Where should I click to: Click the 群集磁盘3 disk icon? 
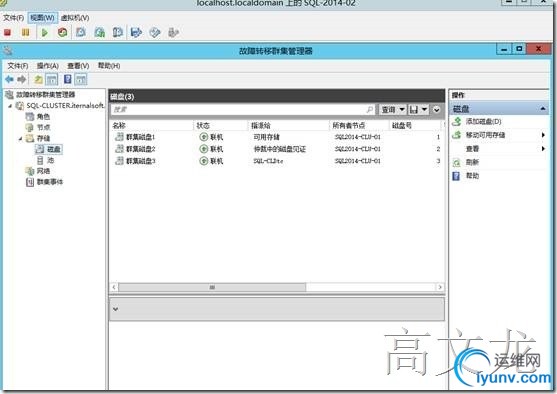[x=119, y=161]
